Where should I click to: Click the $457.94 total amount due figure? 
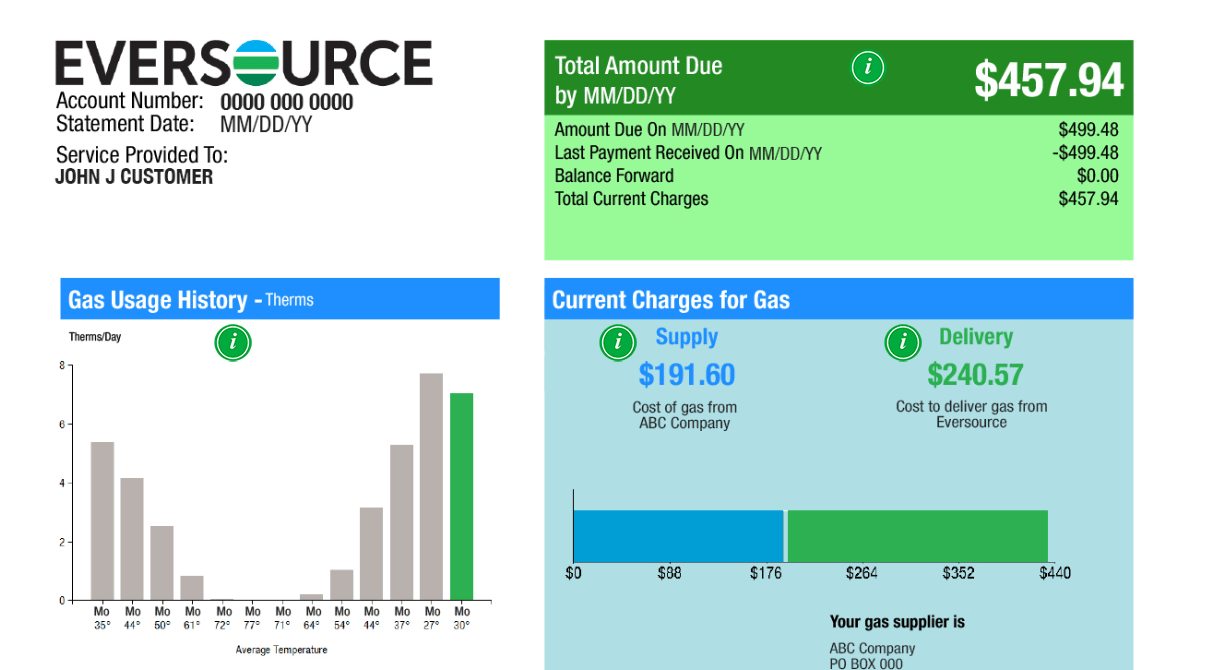(x=1049, y=79)
